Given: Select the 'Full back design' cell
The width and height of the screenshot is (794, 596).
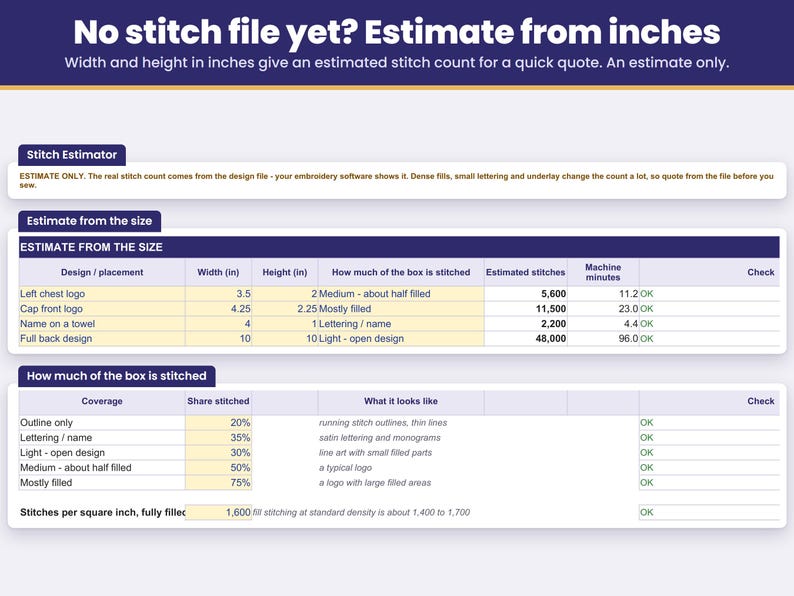Looking at the screenshot, I should point(102,339).
